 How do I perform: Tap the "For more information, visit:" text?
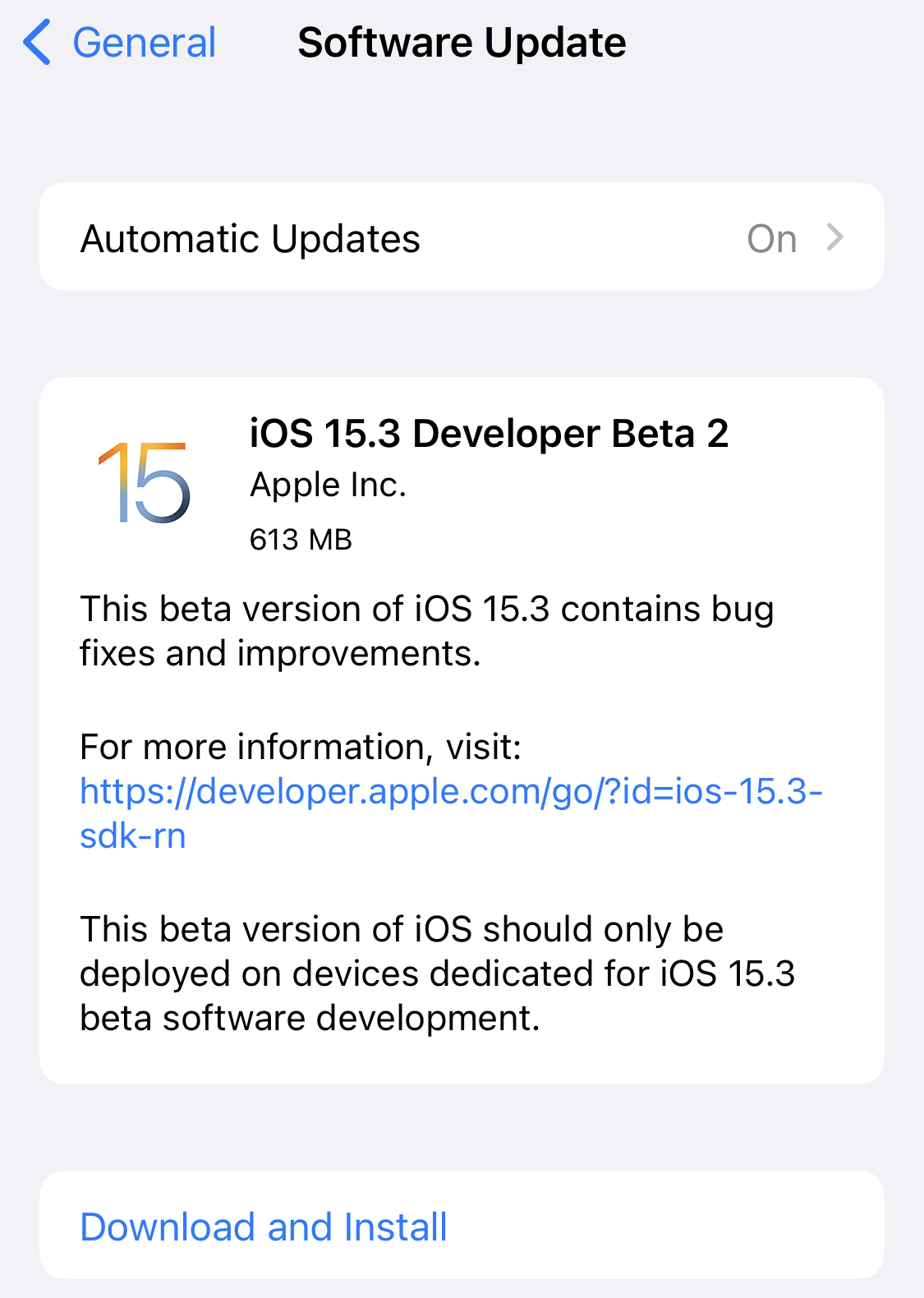[301, 747]
